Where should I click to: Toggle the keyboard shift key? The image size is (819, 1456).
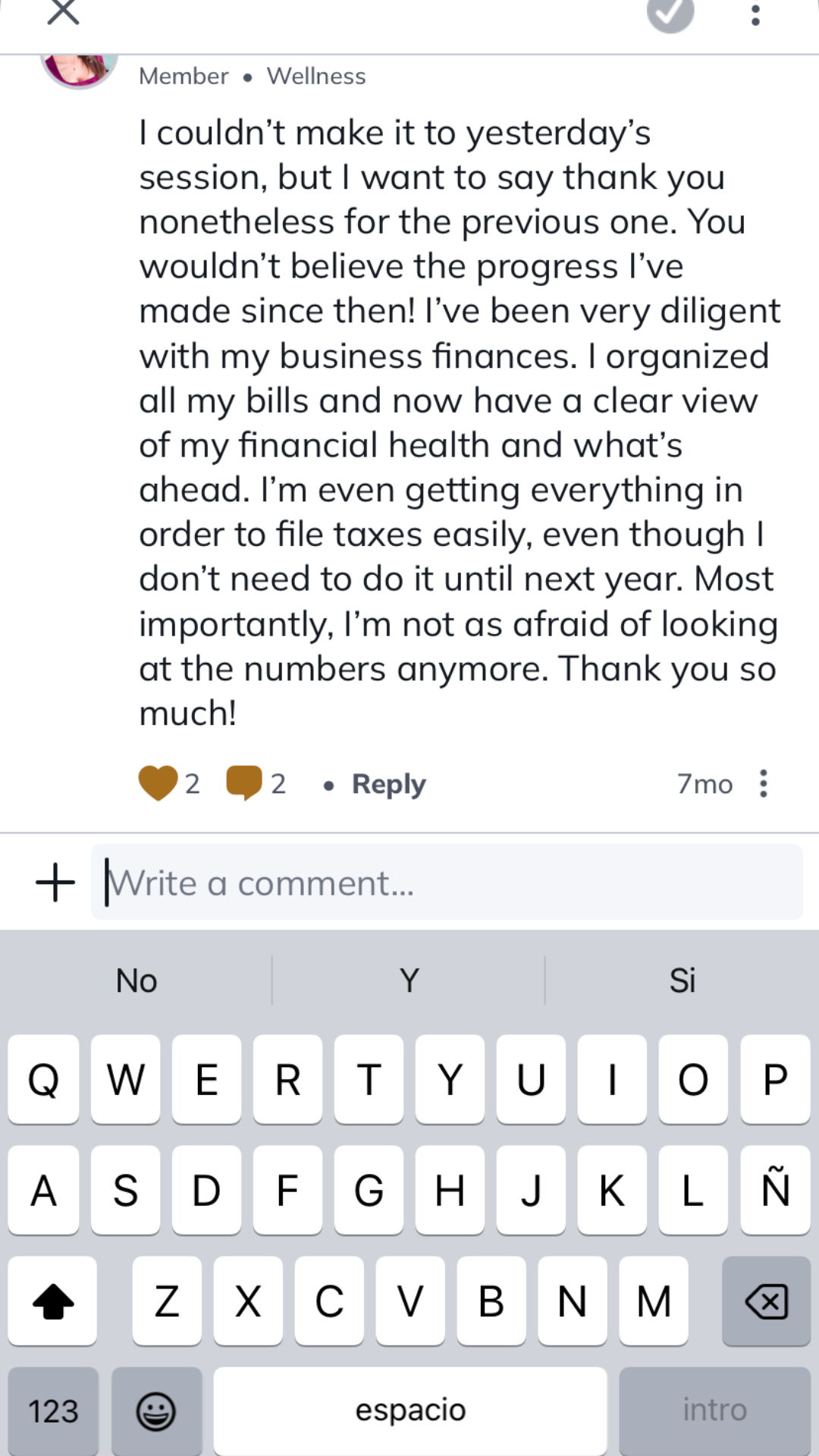(53, 1301)
